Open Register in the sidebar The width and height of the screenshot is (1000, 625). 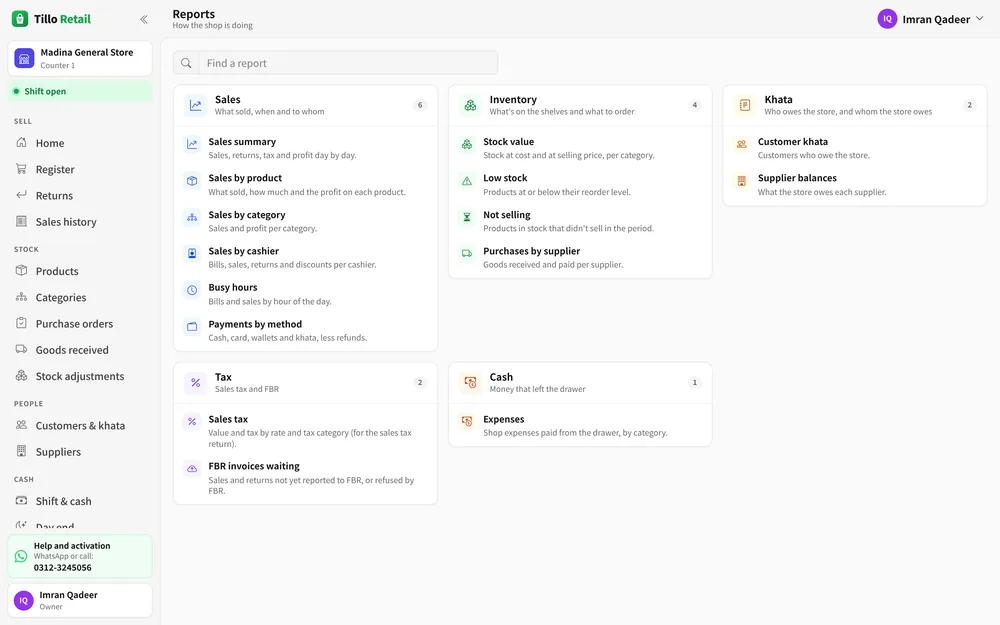[x=80, y=169]
